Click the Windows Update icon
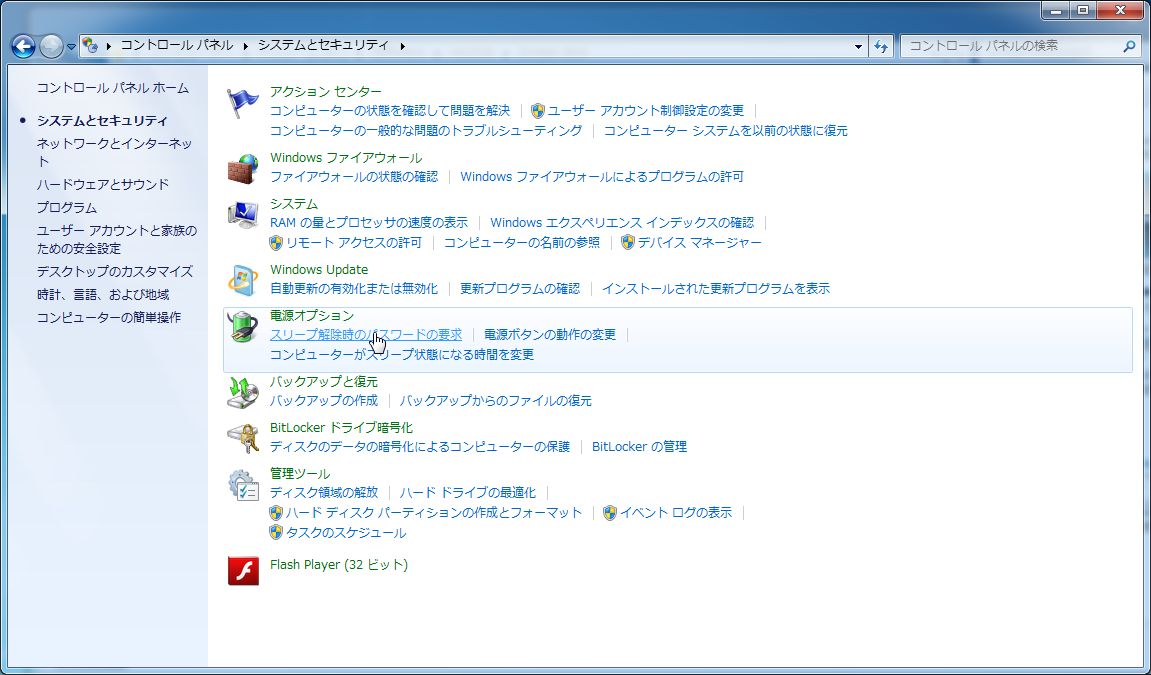 (x=242, y=281)
